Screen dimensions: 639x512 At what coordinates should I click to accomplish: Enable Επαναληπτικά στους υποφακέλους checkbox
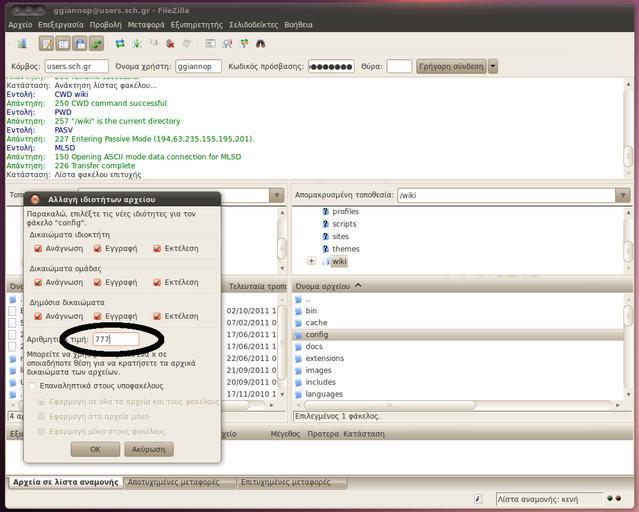(x=33, y=386)
